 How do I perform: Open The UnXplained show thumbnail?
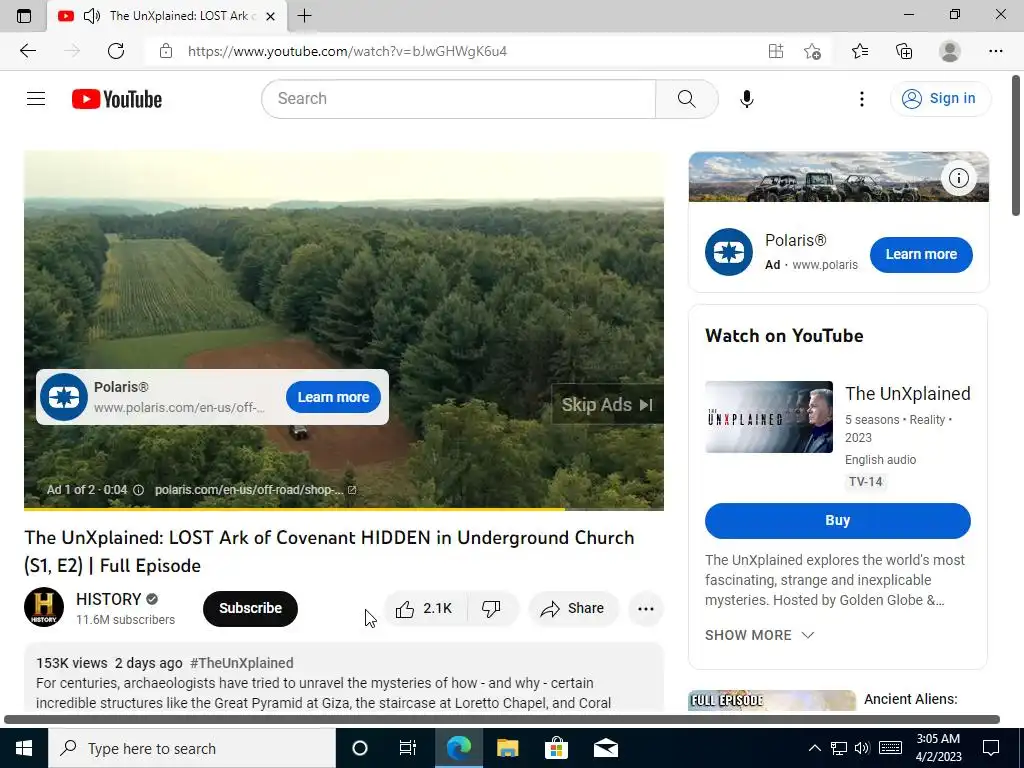pyautogui.click(x=769, y=417)
